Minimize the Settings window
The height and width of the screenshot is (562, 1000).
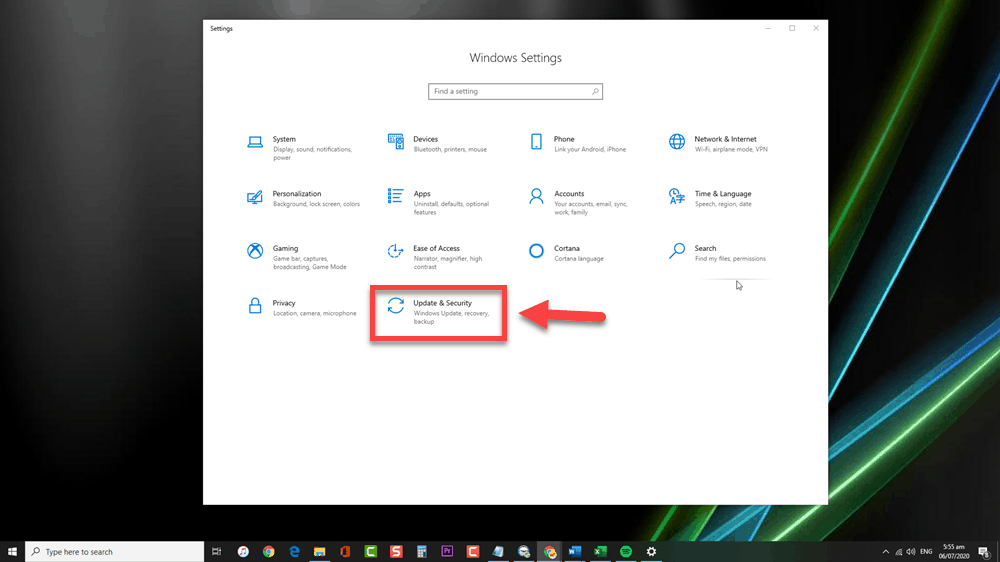click(768, 28)
